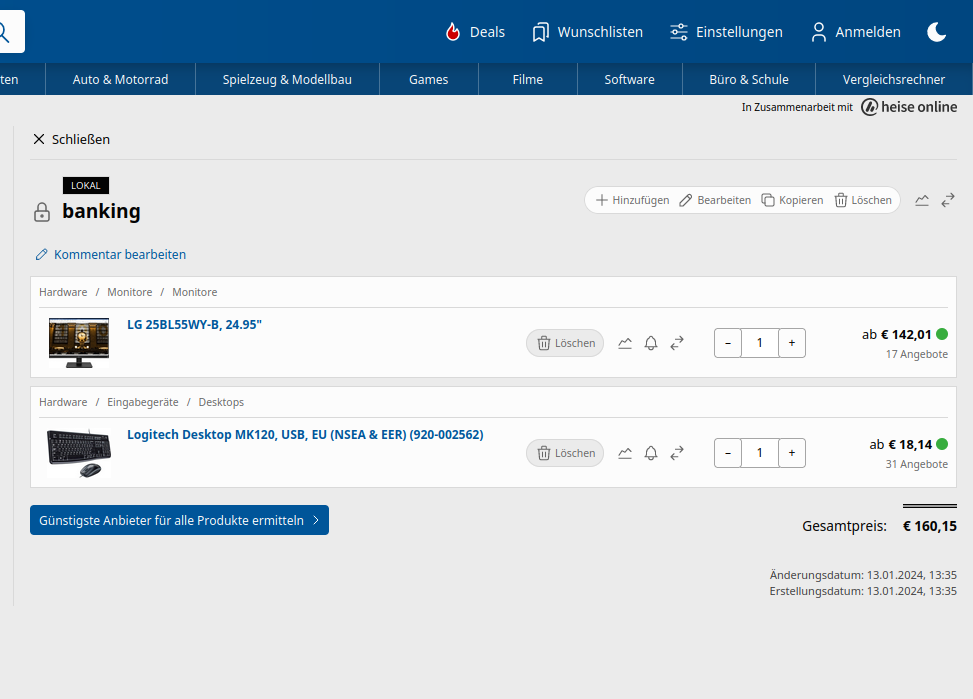Open Desktops breadcrumb link
Screen dimensions: 973x699
(x=221, y=402)
